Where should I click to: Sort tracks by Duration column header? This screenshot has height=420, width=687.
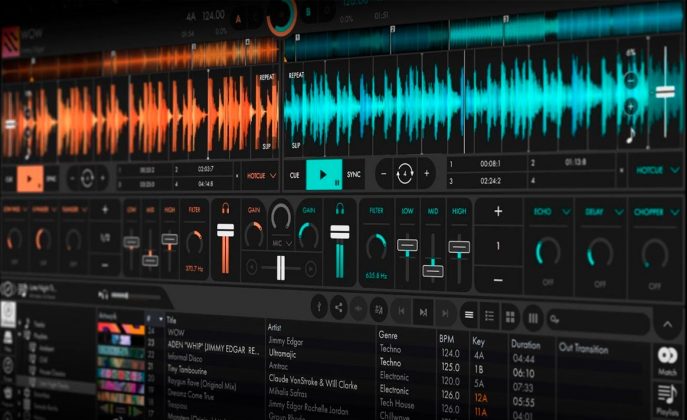(526, 345)
